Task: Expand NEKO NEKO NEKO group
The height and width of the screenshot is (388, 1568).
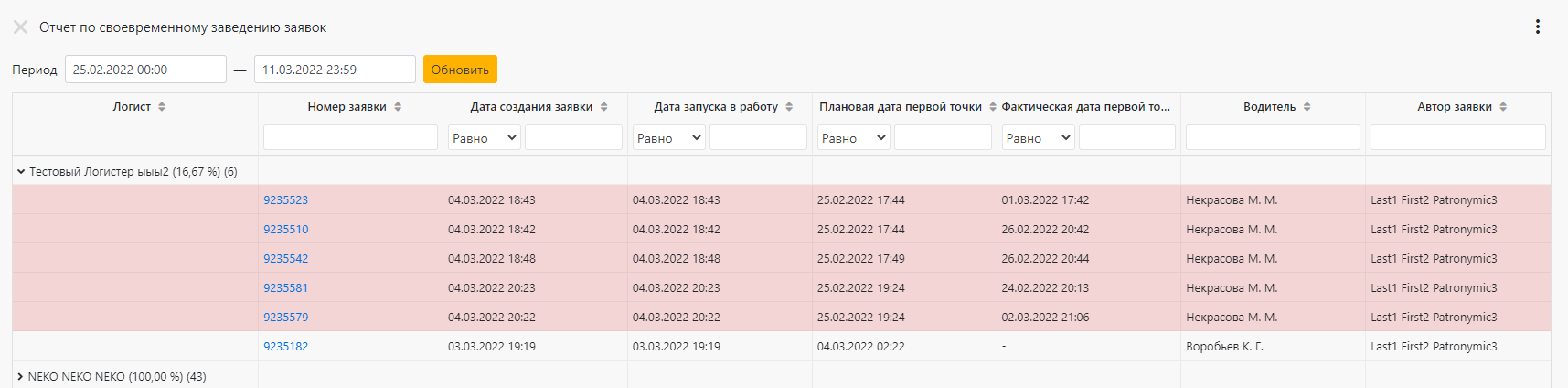Action: tap(21, 376)
